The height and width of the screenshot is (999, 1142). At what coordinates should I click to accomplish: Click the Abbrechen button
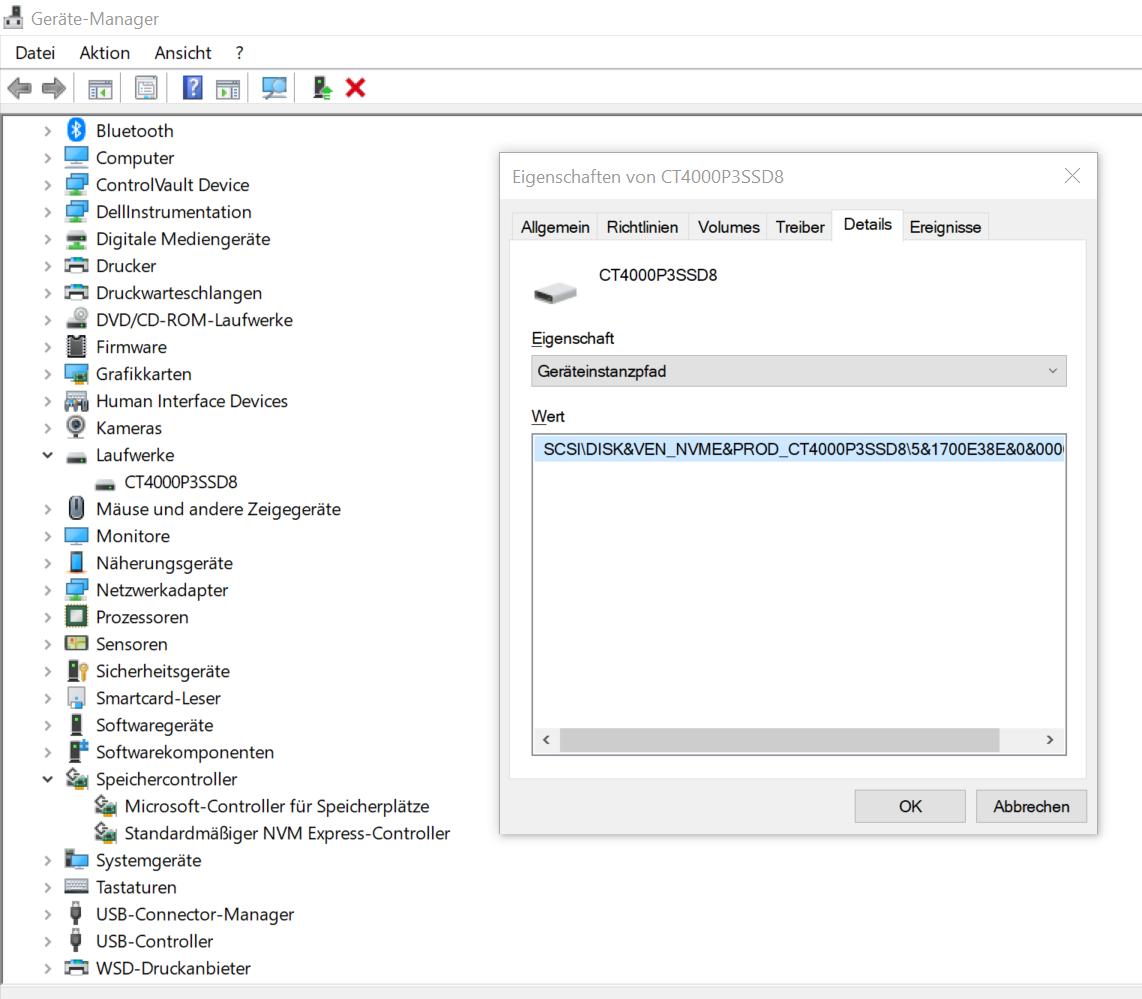coord(1031,806)
